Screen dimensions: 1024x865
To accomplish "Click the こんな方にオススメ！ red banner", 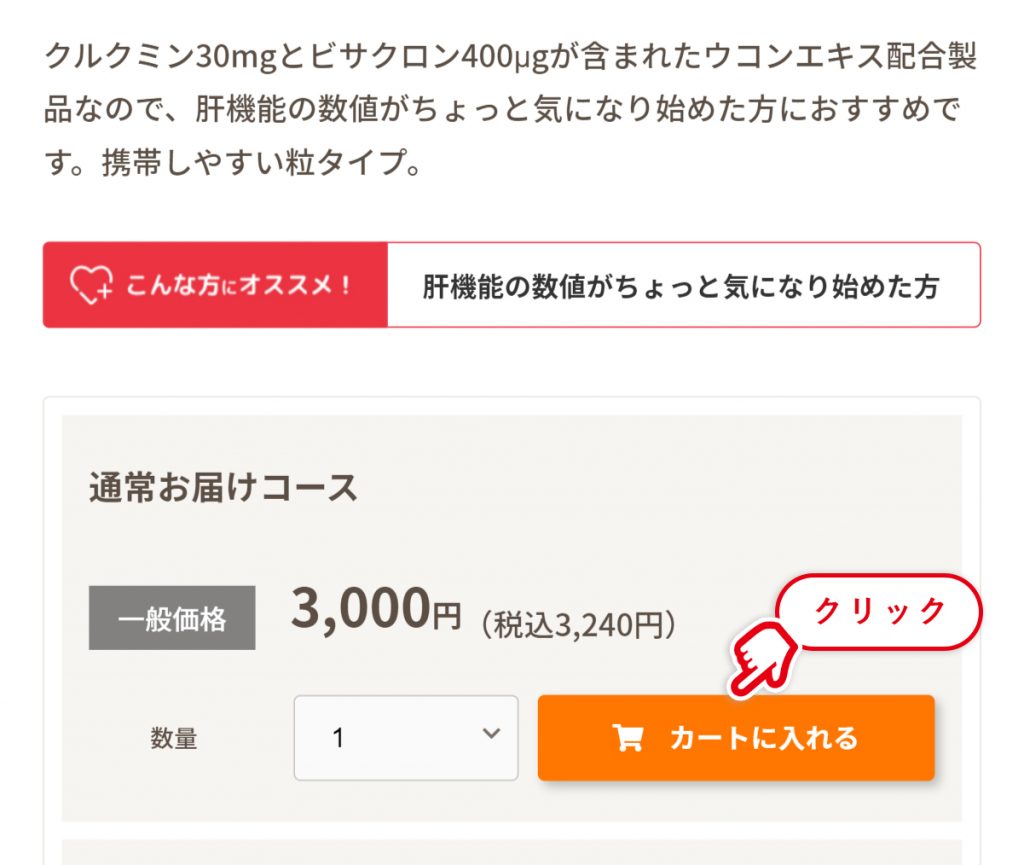I will pyautogui.click(x=216, y=285).
